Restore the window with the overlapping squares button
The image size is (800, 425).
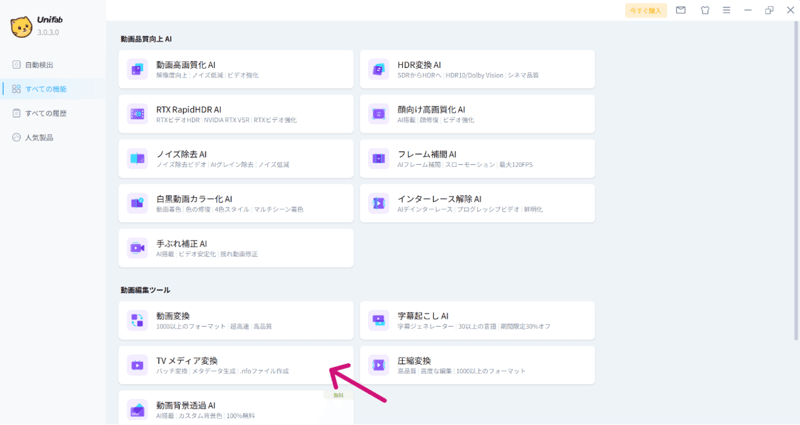pos(769,10)
